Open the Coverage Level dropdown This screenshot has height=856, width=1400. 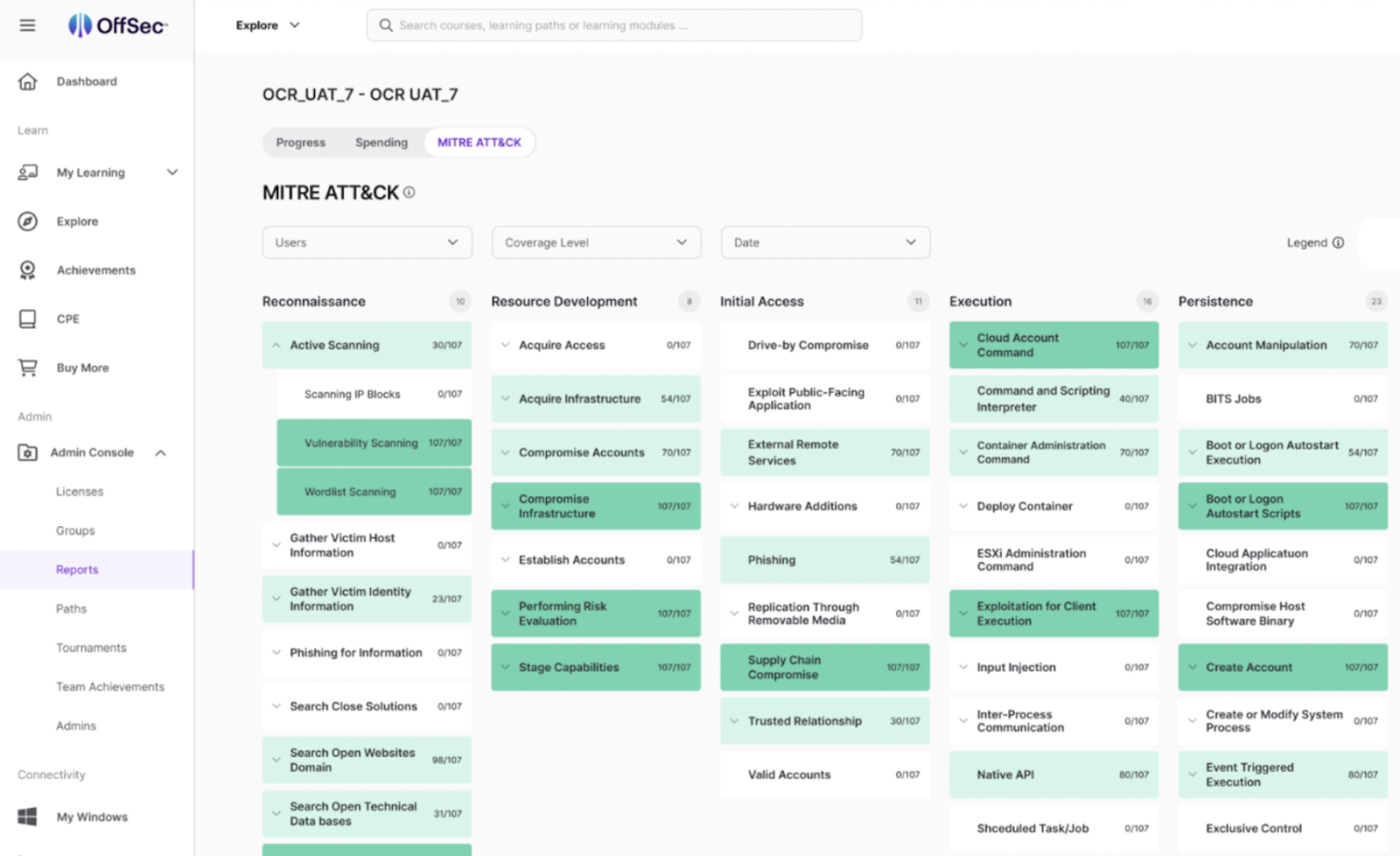click(596, 242)
